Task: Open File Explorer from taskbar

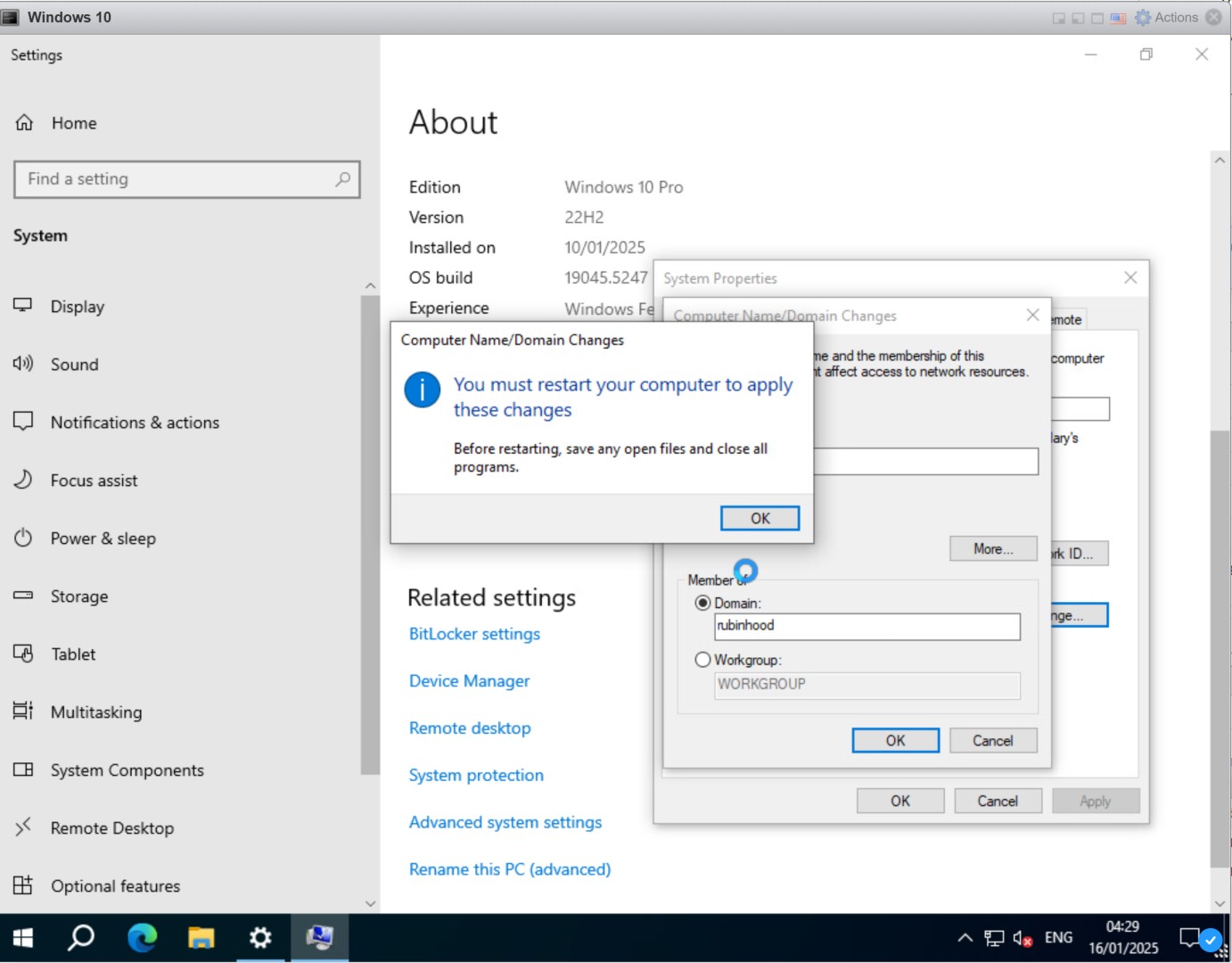Action: (x=201, y=938)
